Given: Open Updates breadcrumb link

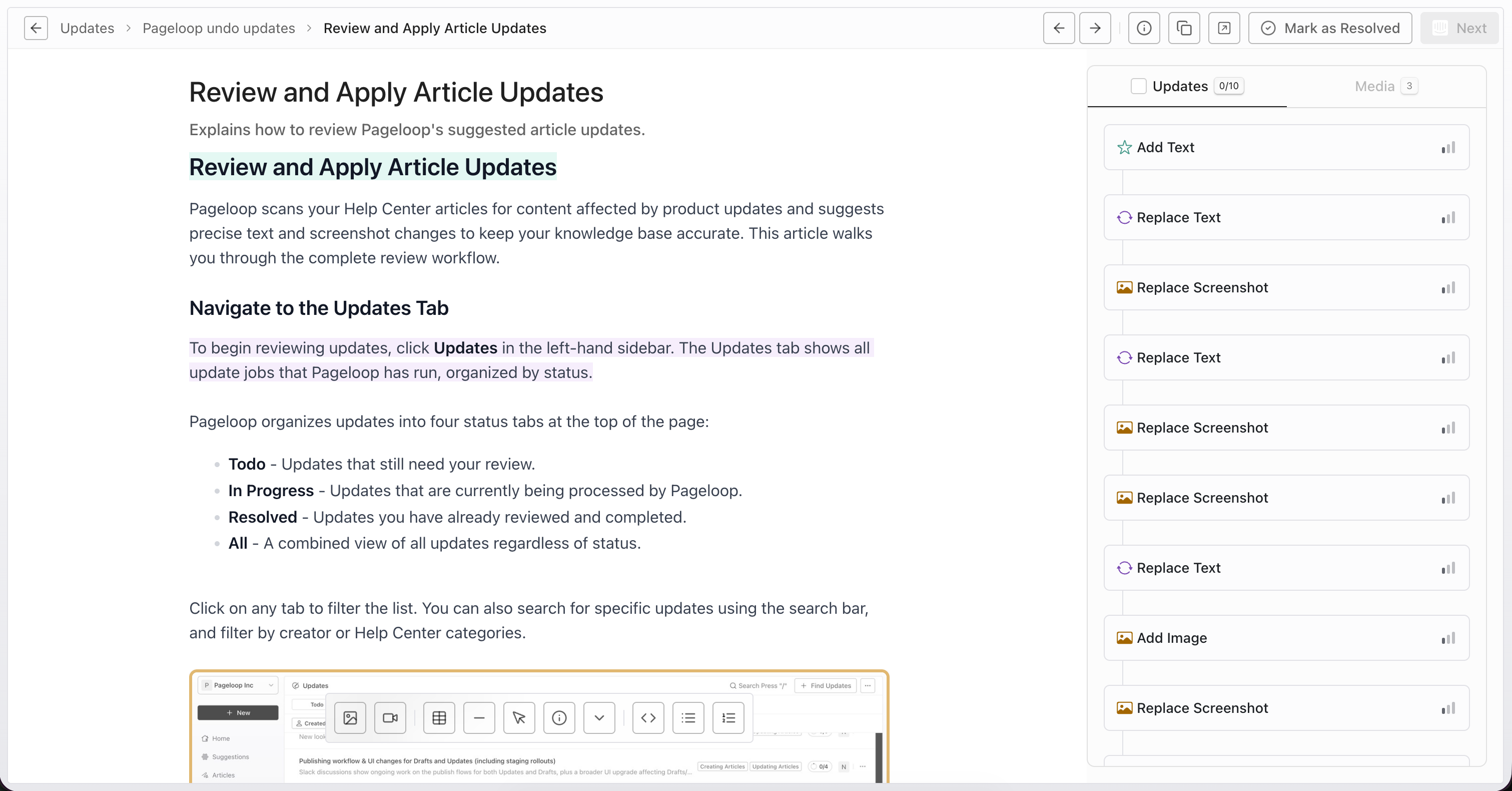Looking at the screenshot, I should (87, 28).
